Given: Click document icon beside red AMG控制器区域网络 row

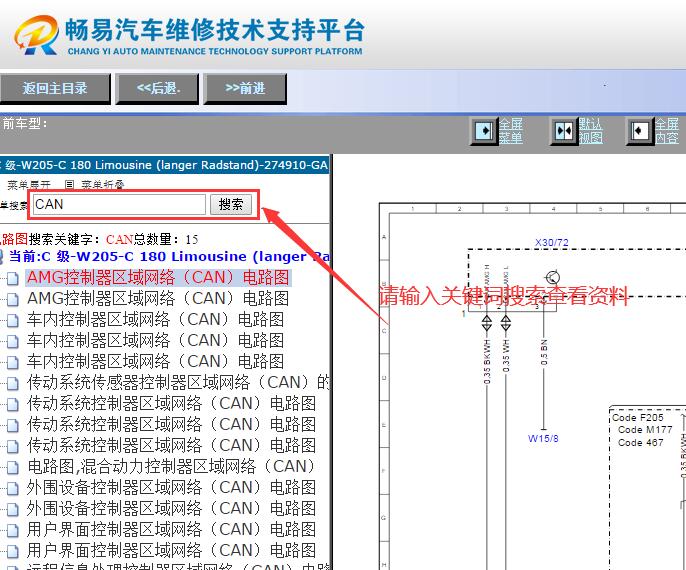Looking at the screenshot, I should click(13, 278).
